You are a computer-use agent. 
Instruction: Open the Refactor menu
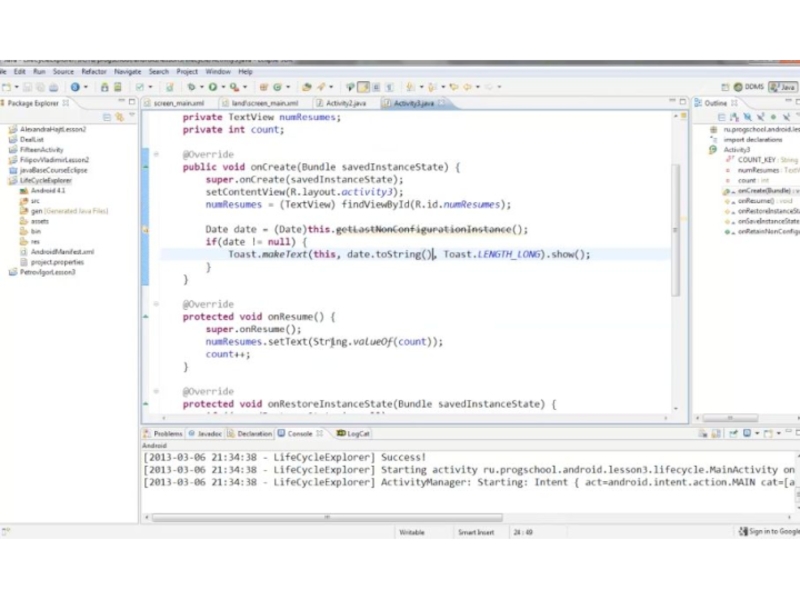coord(94,72)
